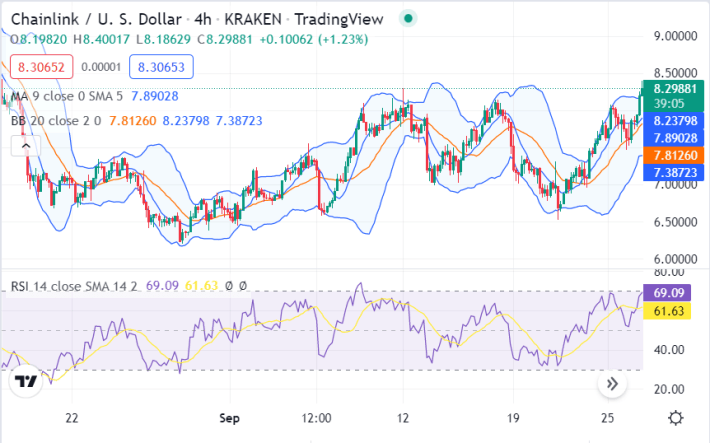Click the yellow RSI SMA label 61.63

pos(667,311)
